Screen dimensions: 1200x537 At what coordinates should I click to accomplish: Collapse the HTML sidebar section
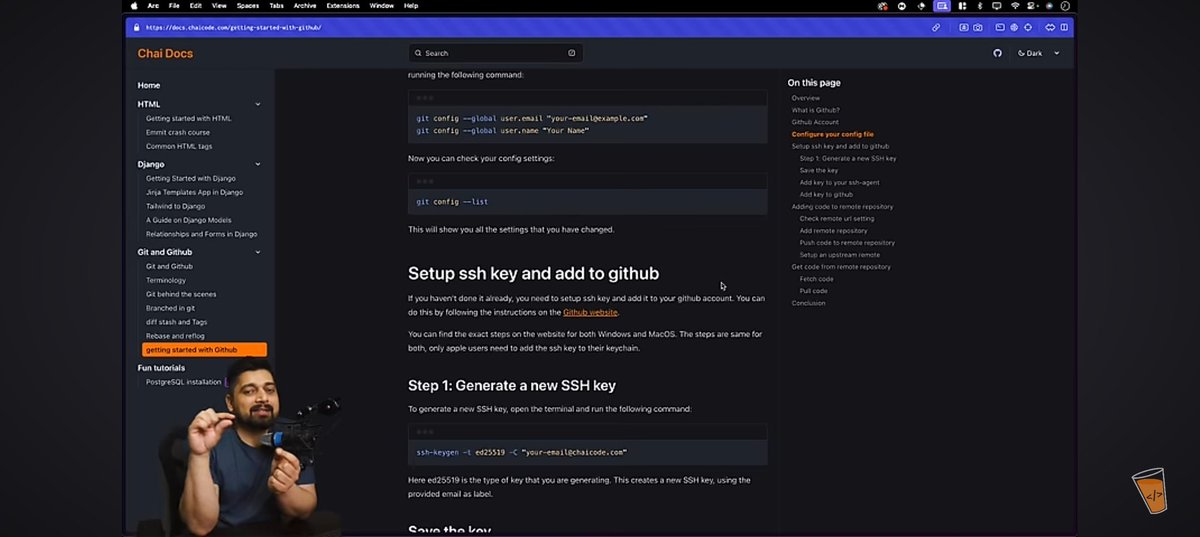pyautogui.click(x=257, y=104)
